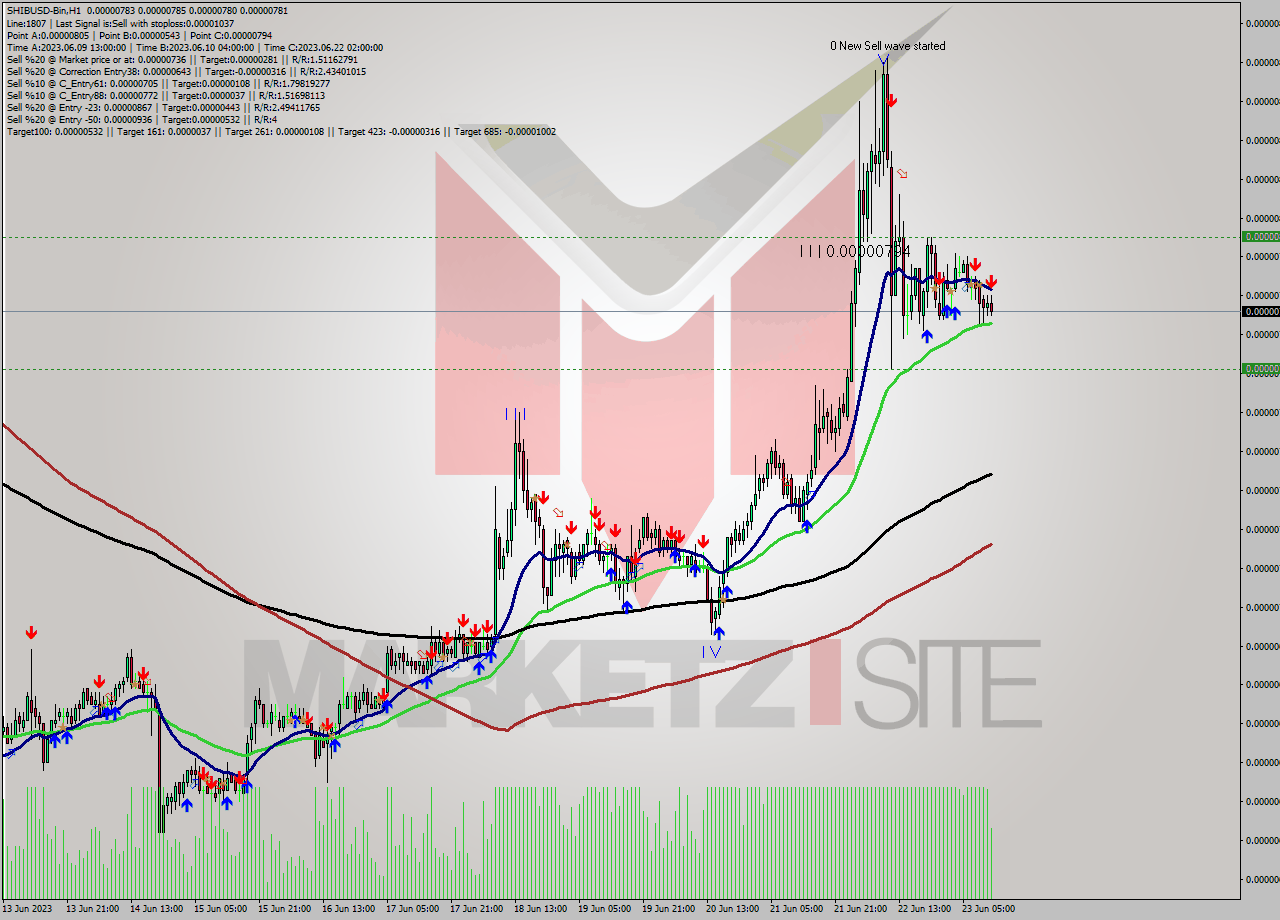Click the '17 Jun 05:00' time label
Screen dimensions: 1280x920
coord(413,909)
